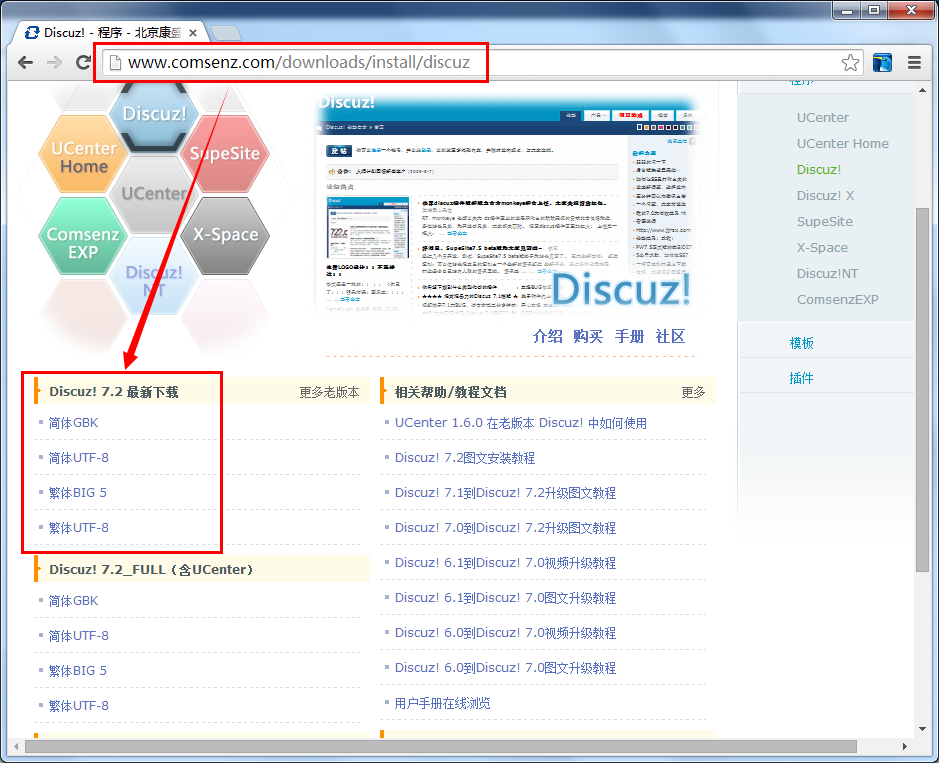Minimize the browser window

pyautogui.click(x=846, y=10)
